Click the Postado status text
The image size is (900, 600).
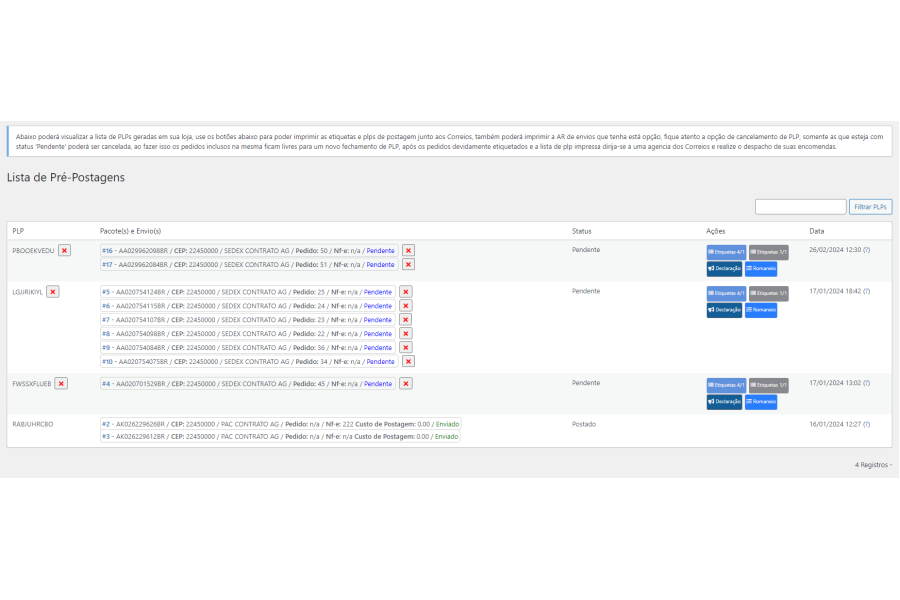click(x=584, y=424)
